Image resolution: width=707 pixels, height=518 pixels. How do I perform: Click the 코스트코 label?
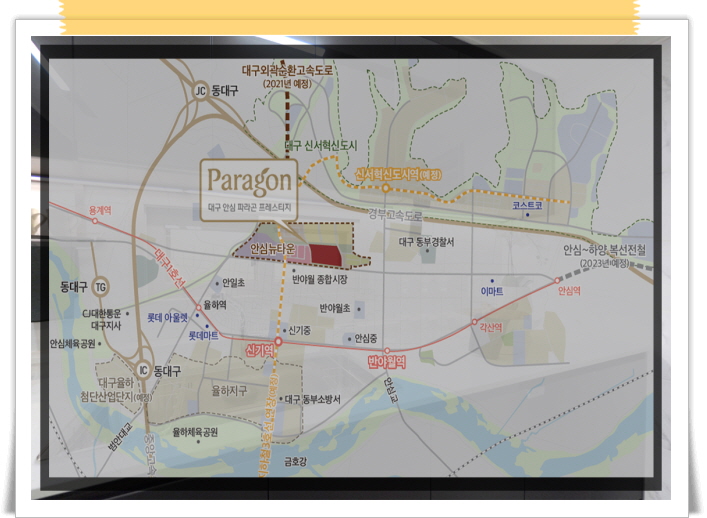coord(527,205)
